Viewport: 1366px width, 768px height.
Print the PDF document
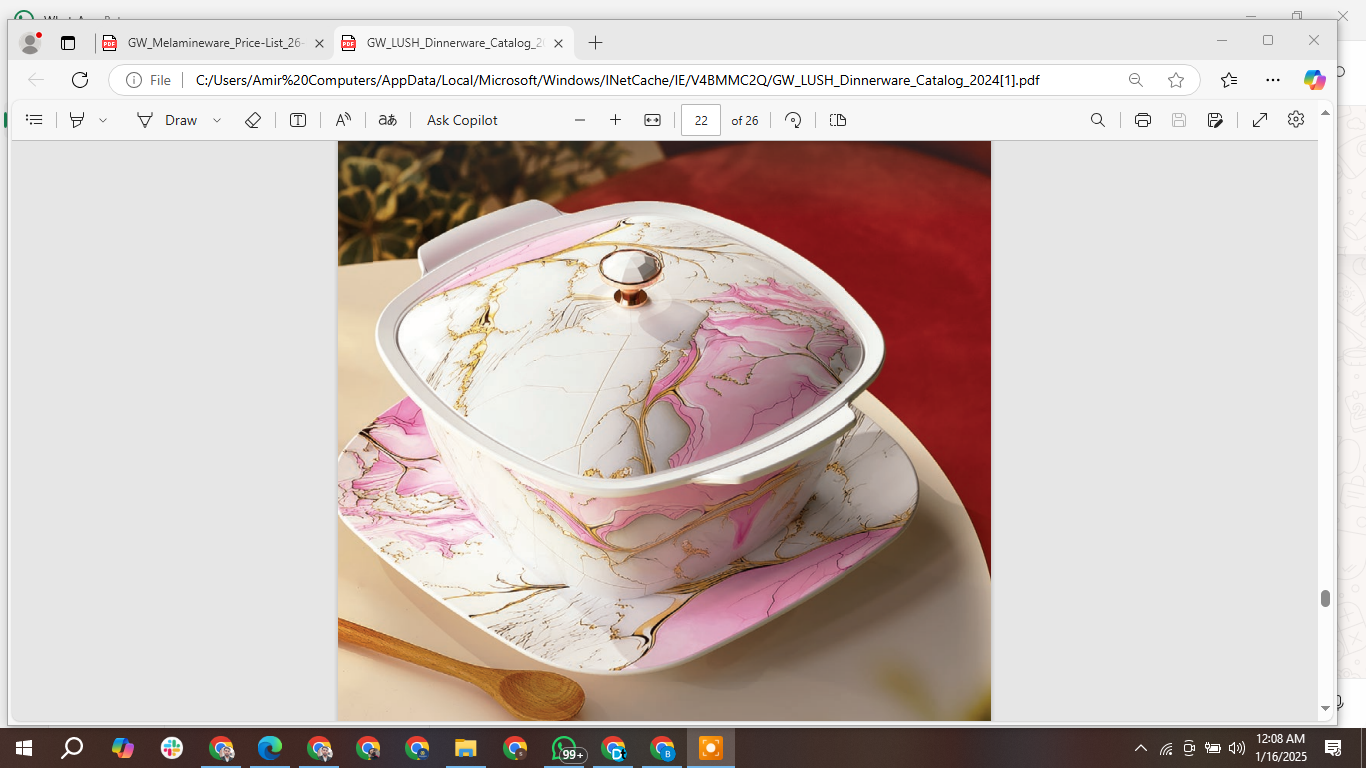pos(1143,120)
